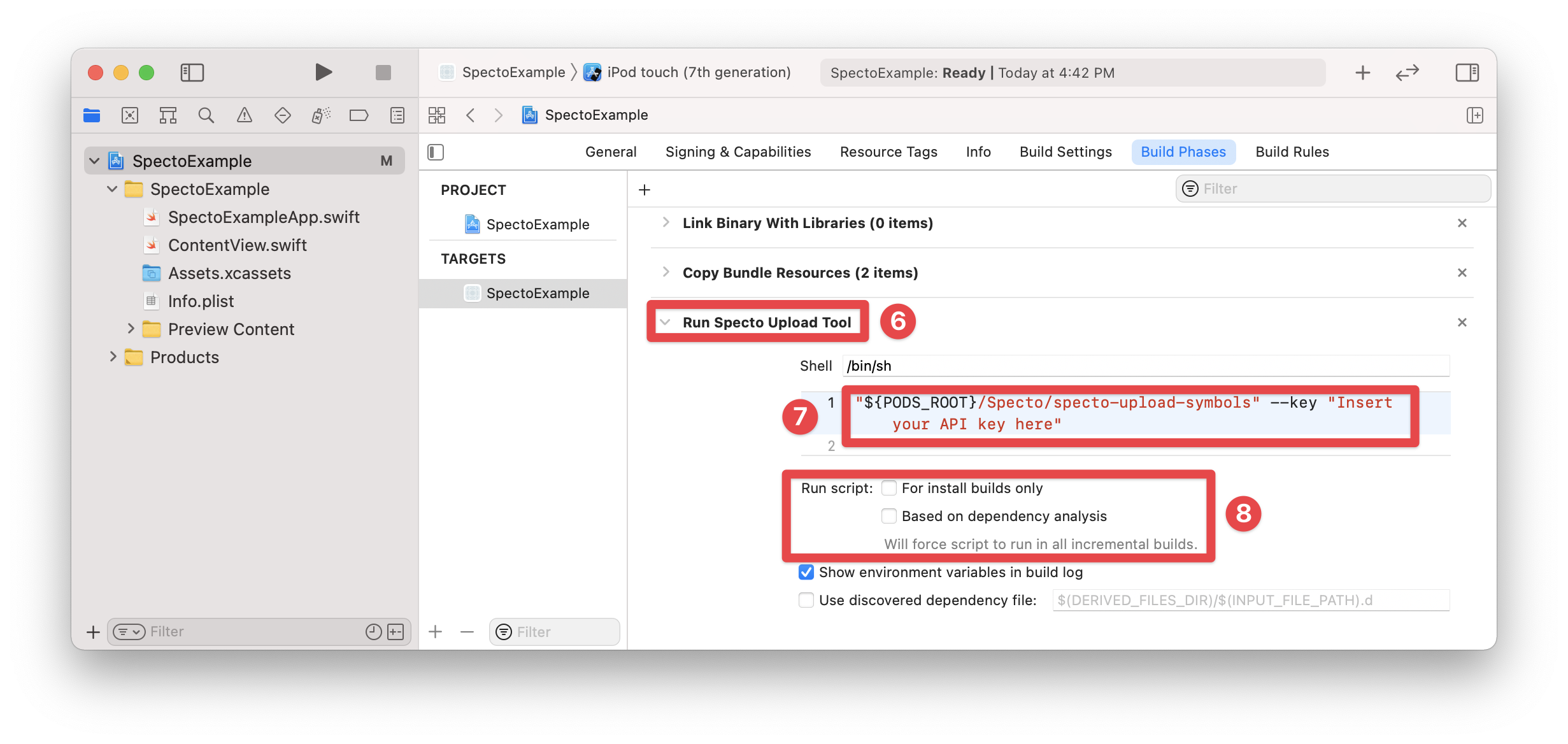Open ContentView.swift file
The height and width of the screenshot is (744, 1568).
(x=237, y=245)
